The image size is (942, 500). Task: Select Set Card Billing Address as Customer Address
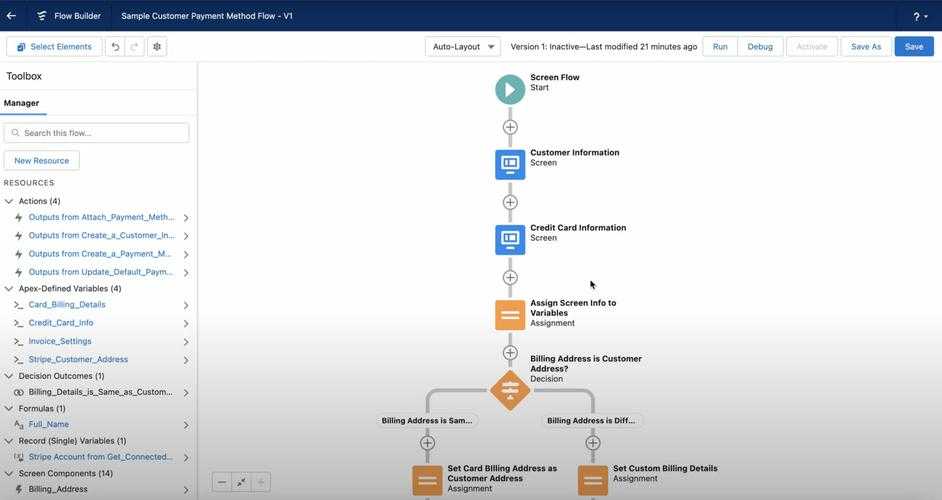[427, 480]
